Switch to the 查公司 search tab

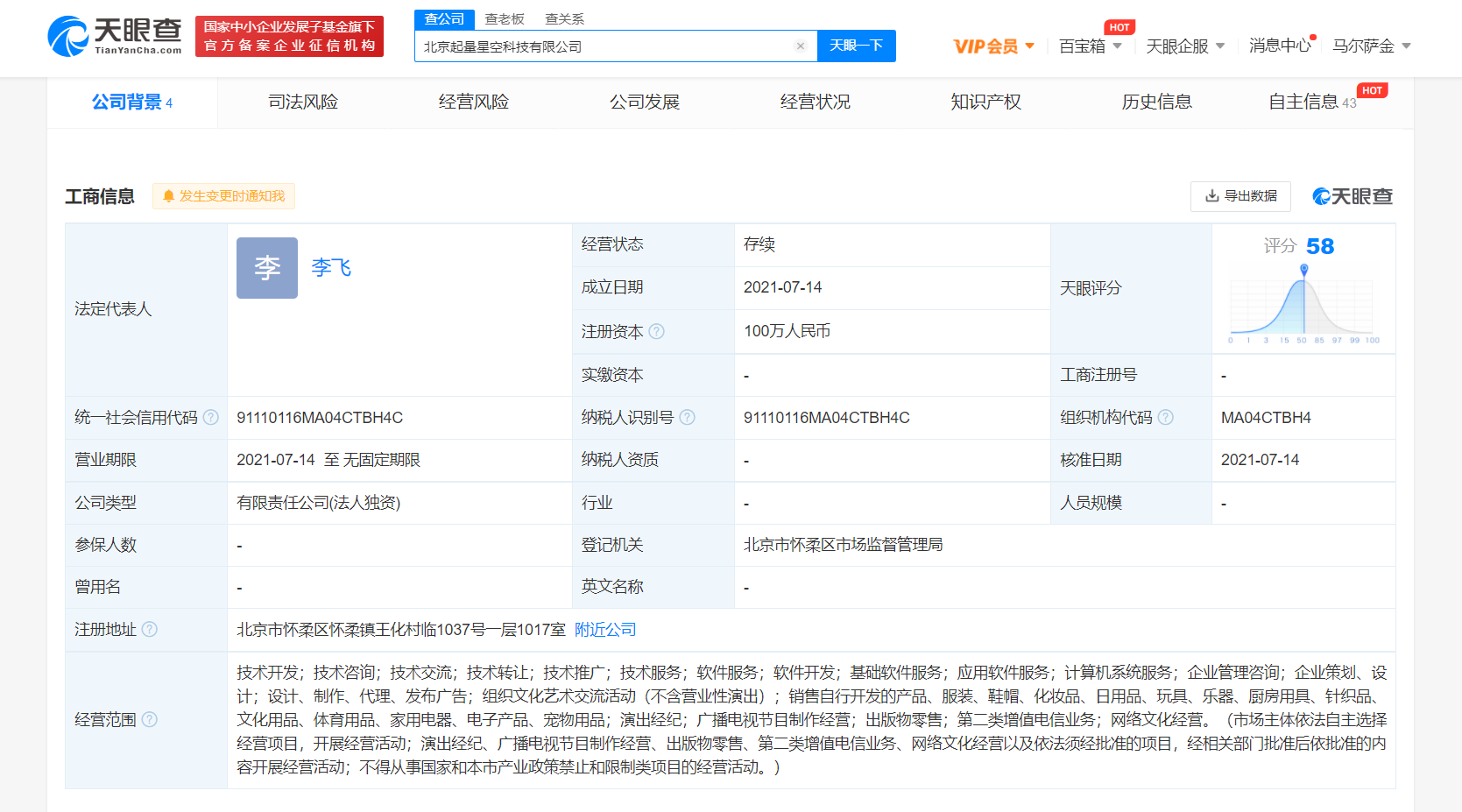pyautogui.click(x=444, y=19)
